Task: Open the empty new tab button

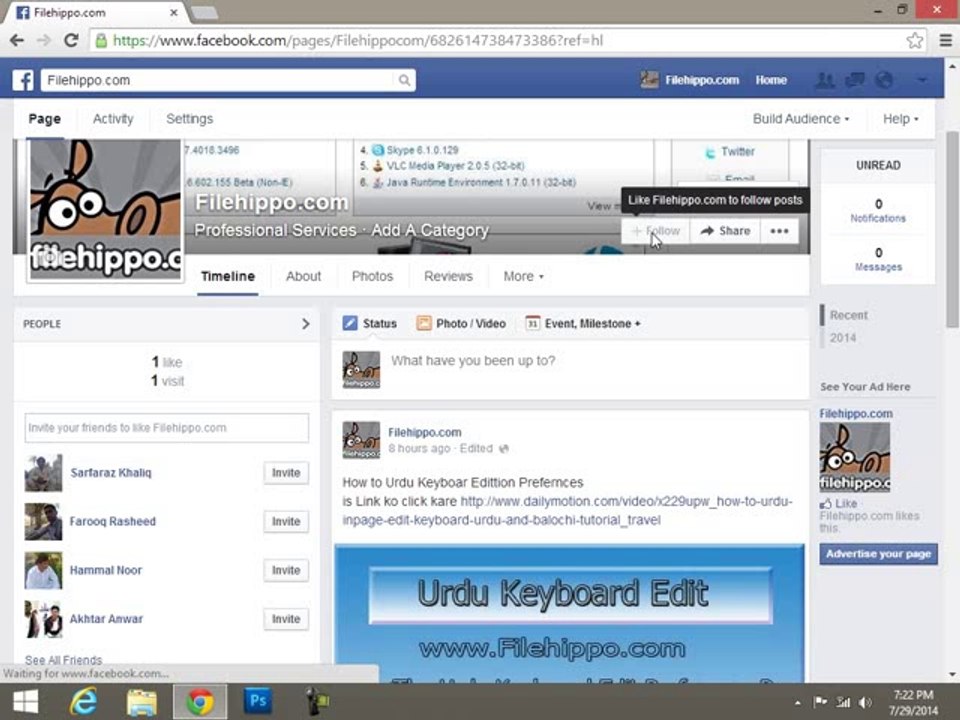Action: click(x=204, y=13)
